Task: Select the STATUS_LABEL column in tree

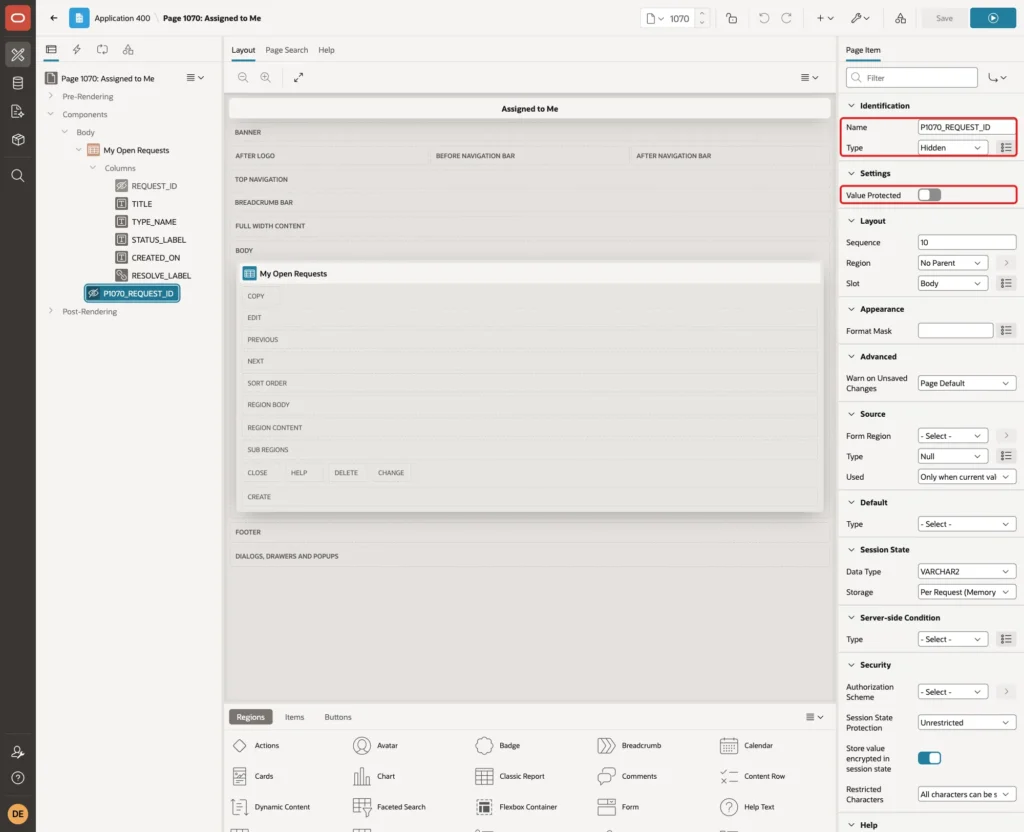Action: (158, 240)
